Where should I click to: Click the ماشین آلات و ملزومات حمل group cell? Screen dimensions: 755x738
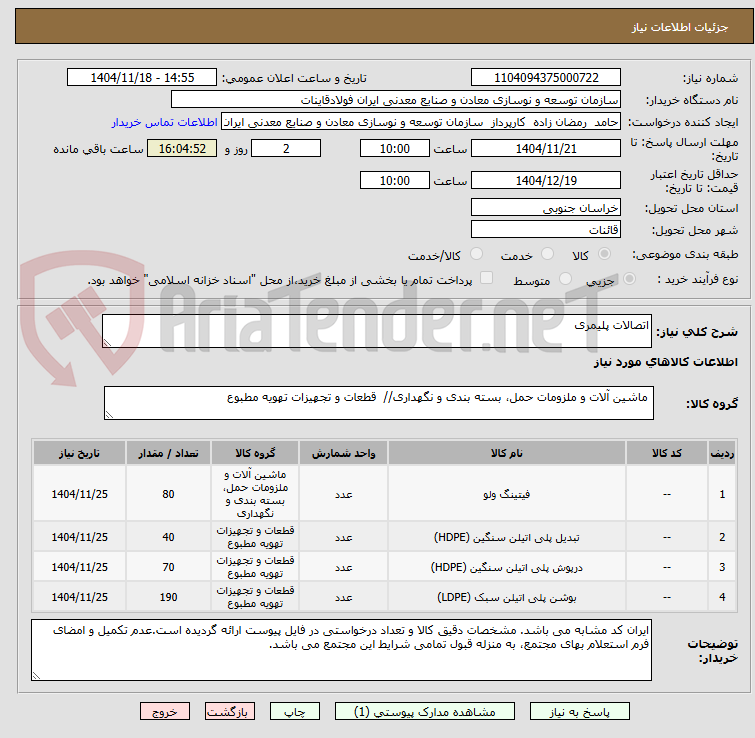[x=255, y=494]
